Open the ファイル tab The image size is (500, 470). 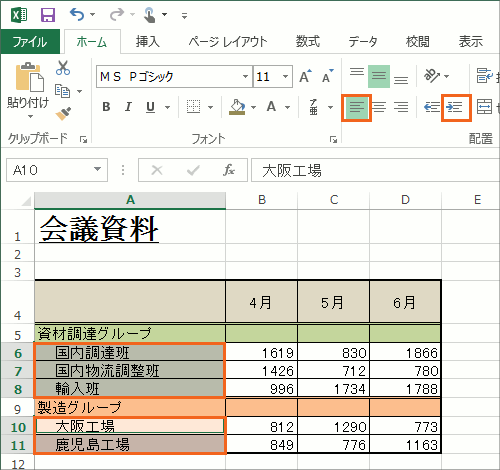point(30,42)
